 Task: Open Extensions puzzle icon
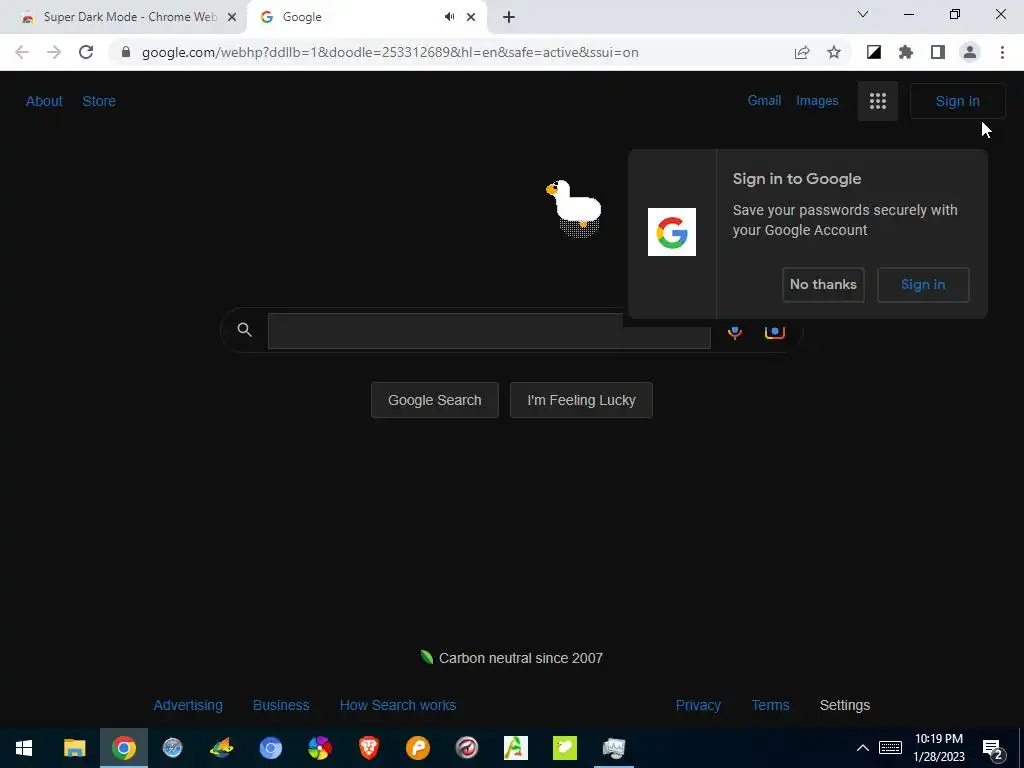pyautogui.click(x=906, y=52)
